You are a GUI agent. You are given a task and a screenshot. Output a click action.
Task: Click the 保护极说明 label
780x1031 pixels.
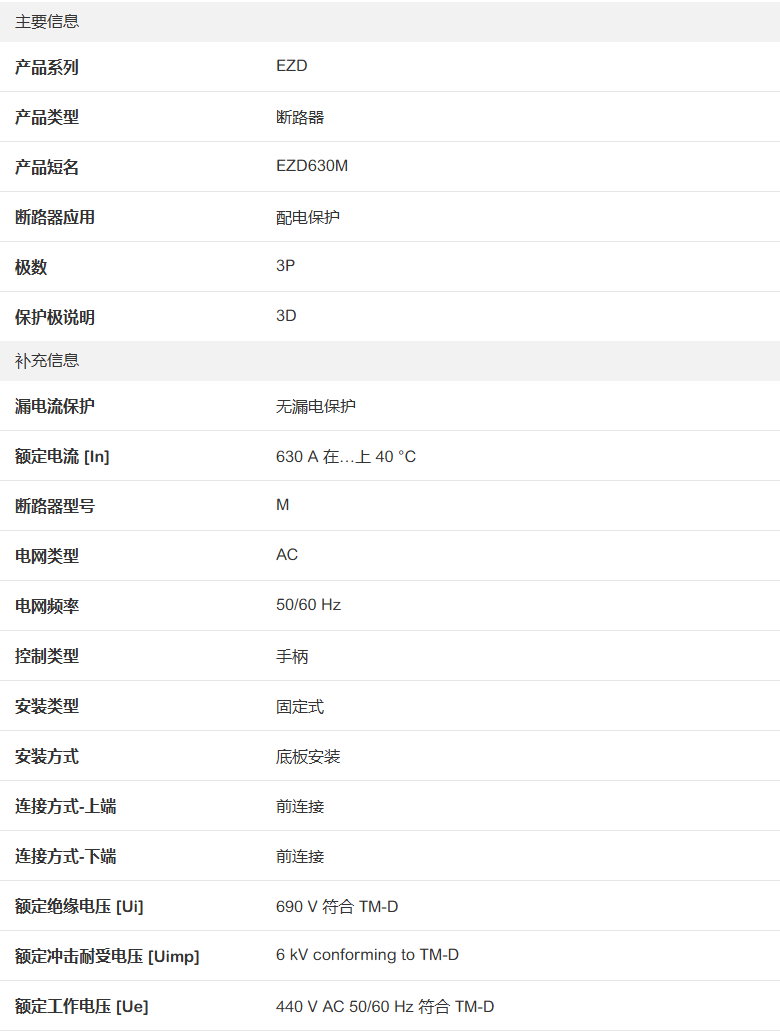pos(55,317)
